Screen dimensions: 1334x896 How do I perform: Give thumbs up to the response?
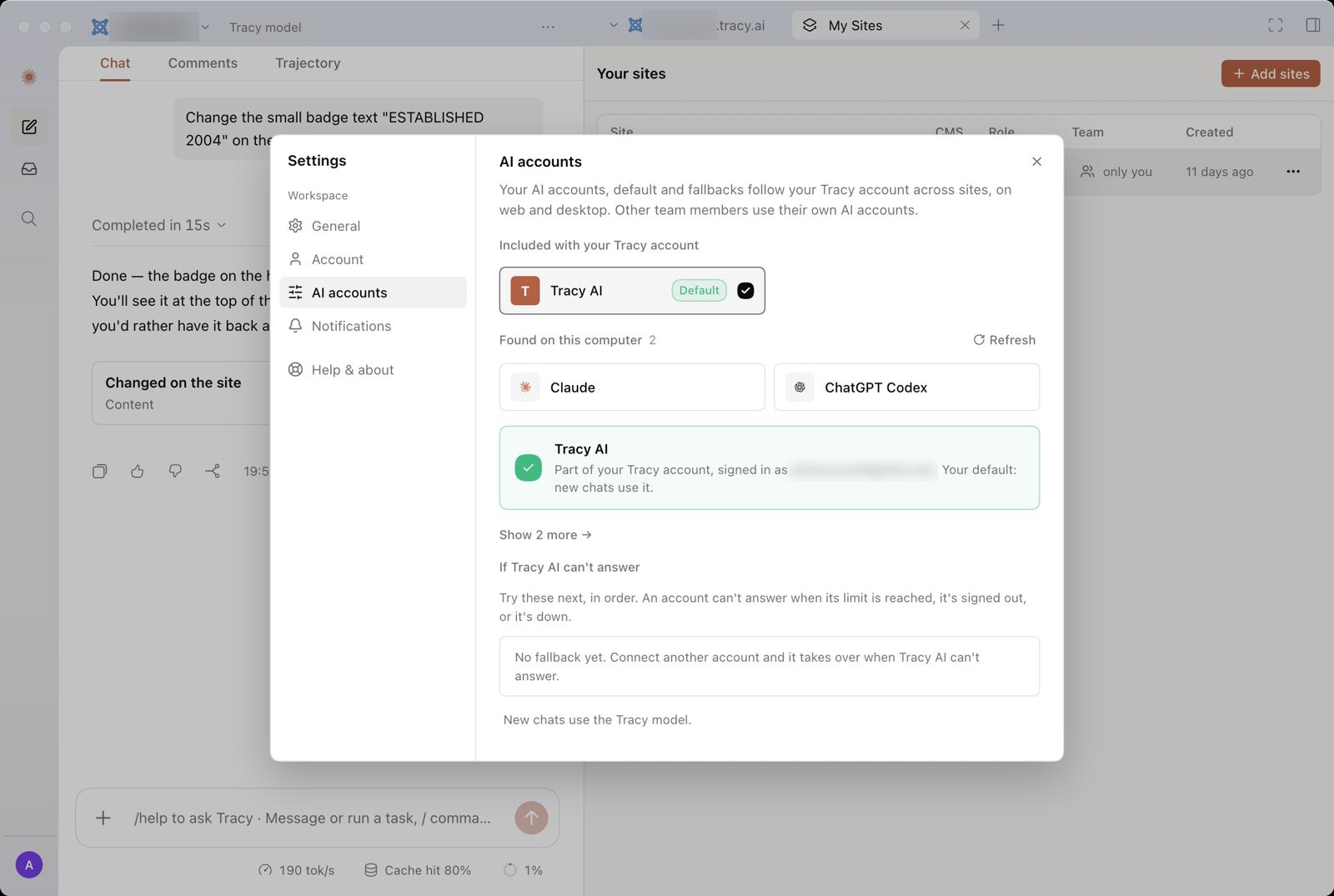138,471
